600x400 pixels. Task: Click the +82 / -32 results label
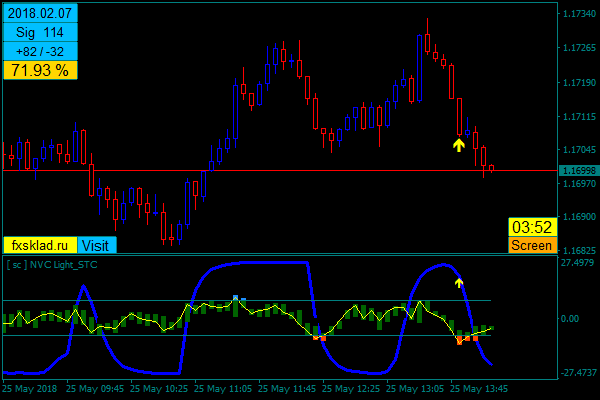click(x=40, y=52)
